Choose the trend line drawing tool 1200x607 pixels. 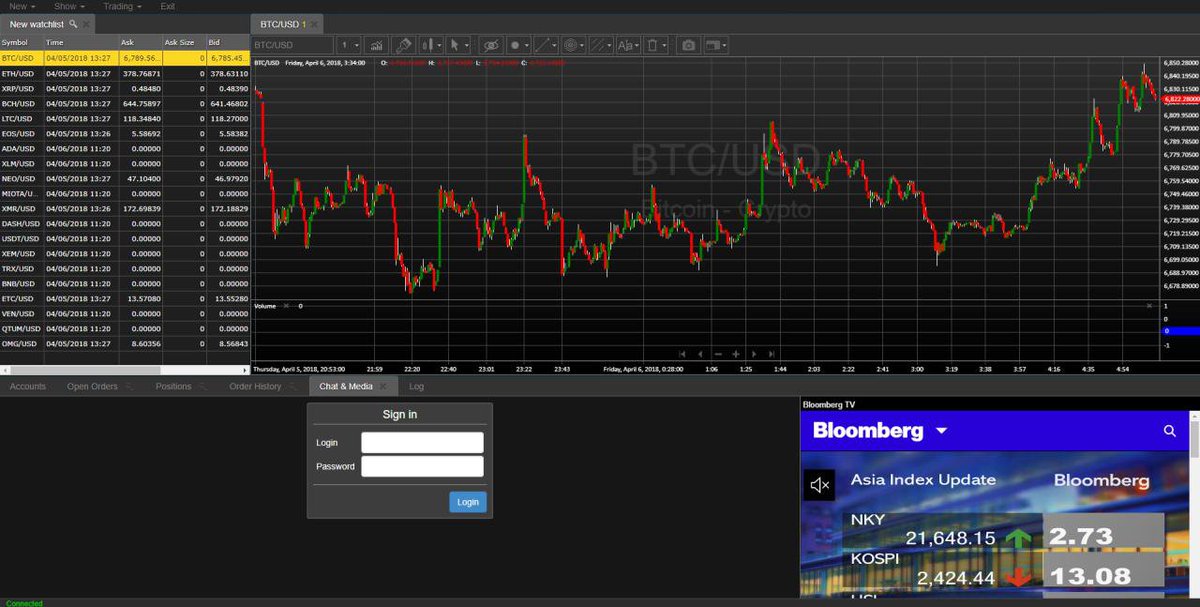point(541,45)
